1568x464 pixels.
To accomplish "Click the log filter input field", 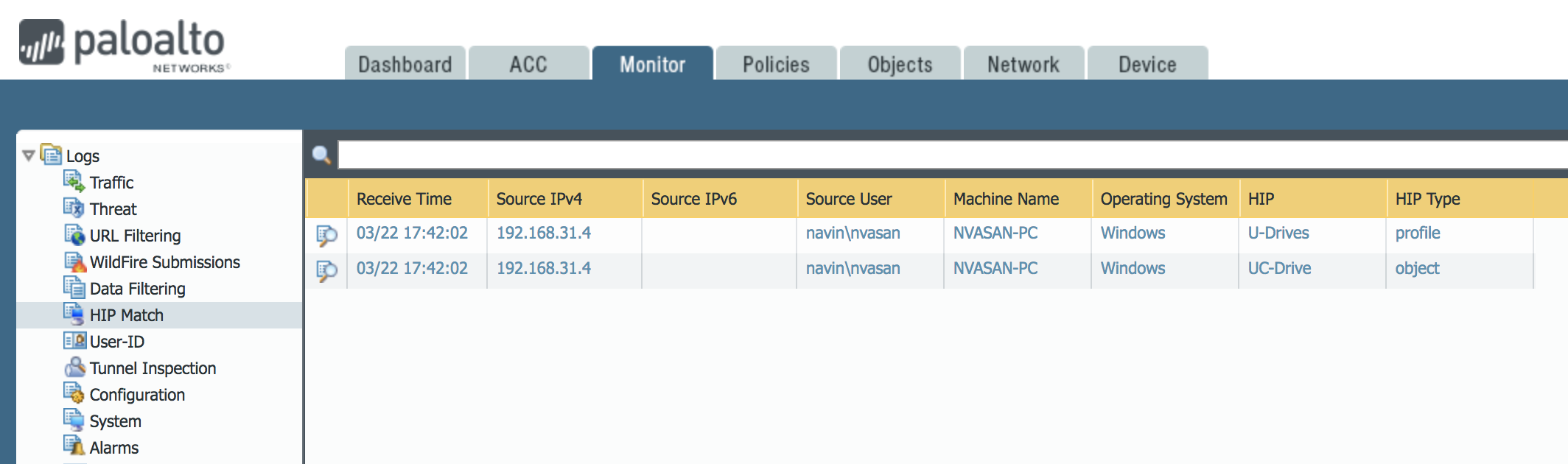I will click(951, 155).
